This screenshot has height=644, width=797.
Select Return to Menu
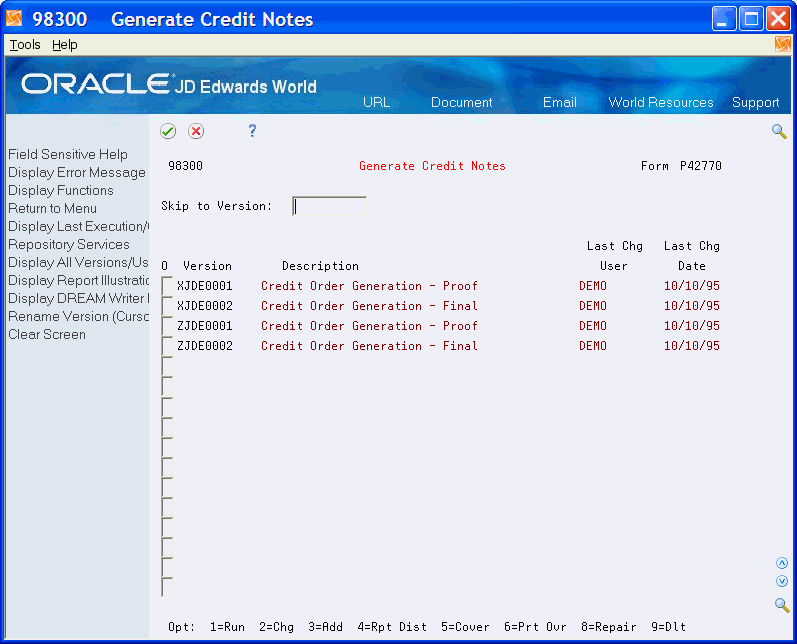point(52,208)
